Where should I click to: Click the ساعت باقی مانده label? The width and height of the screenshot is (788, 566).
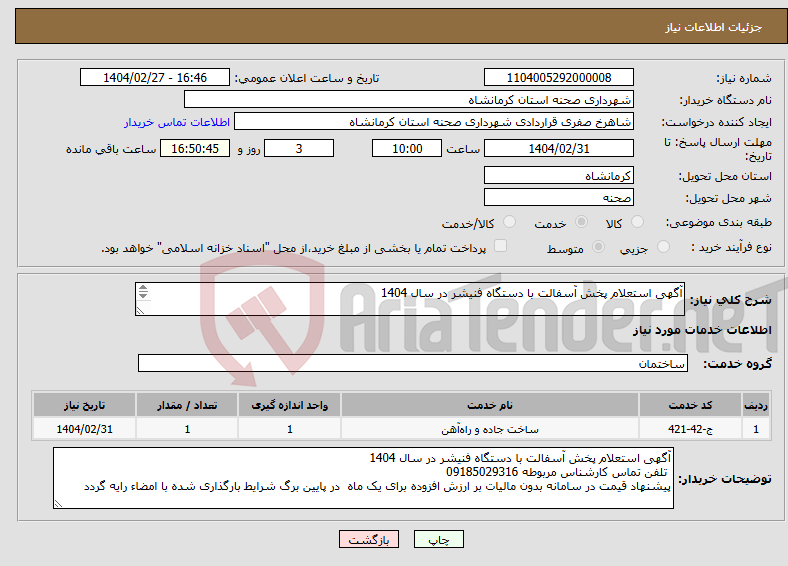coord(111,149)
